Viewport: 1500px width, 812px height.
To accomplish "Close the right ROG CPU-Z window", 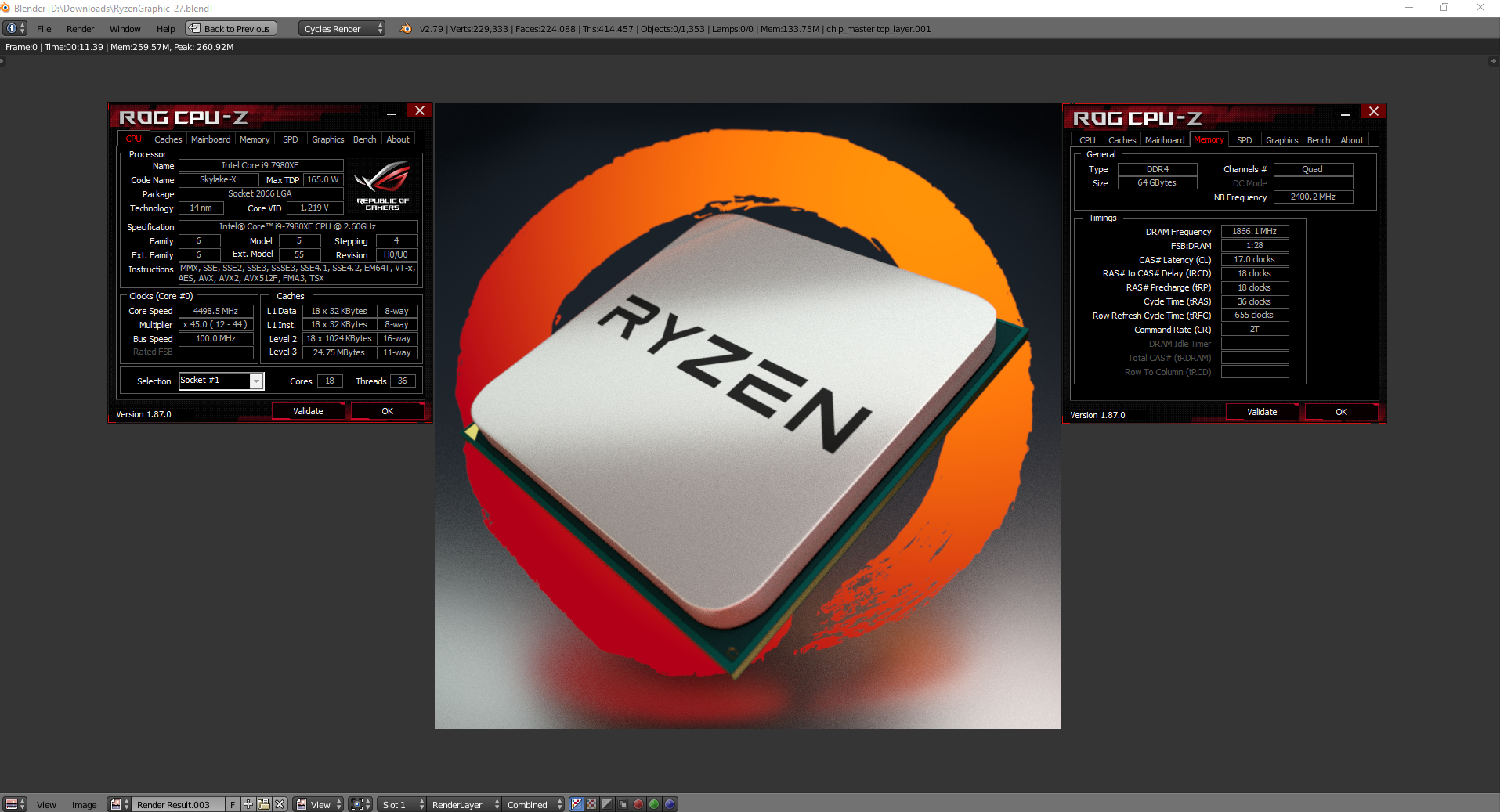I will tap(1374, 112).
